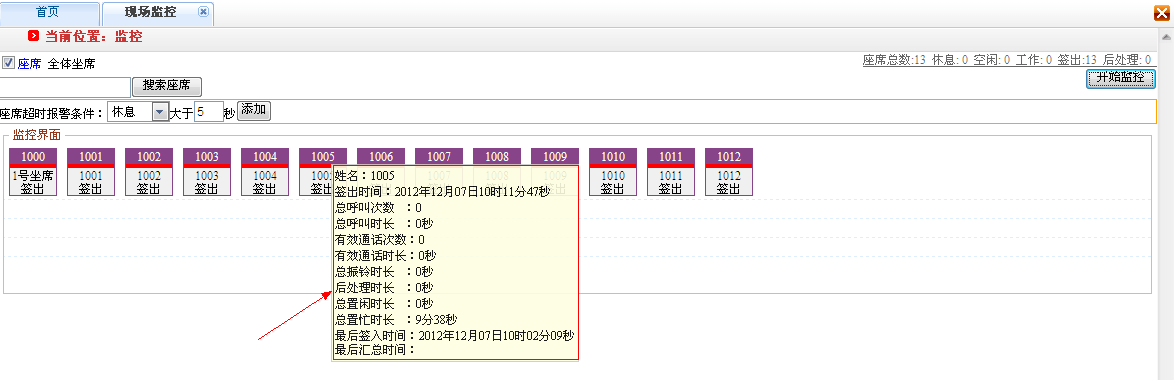Click the 添加 alarm condition button
Screen dimensions: 1174x380
pyautogui.click(x=254, y=111)
